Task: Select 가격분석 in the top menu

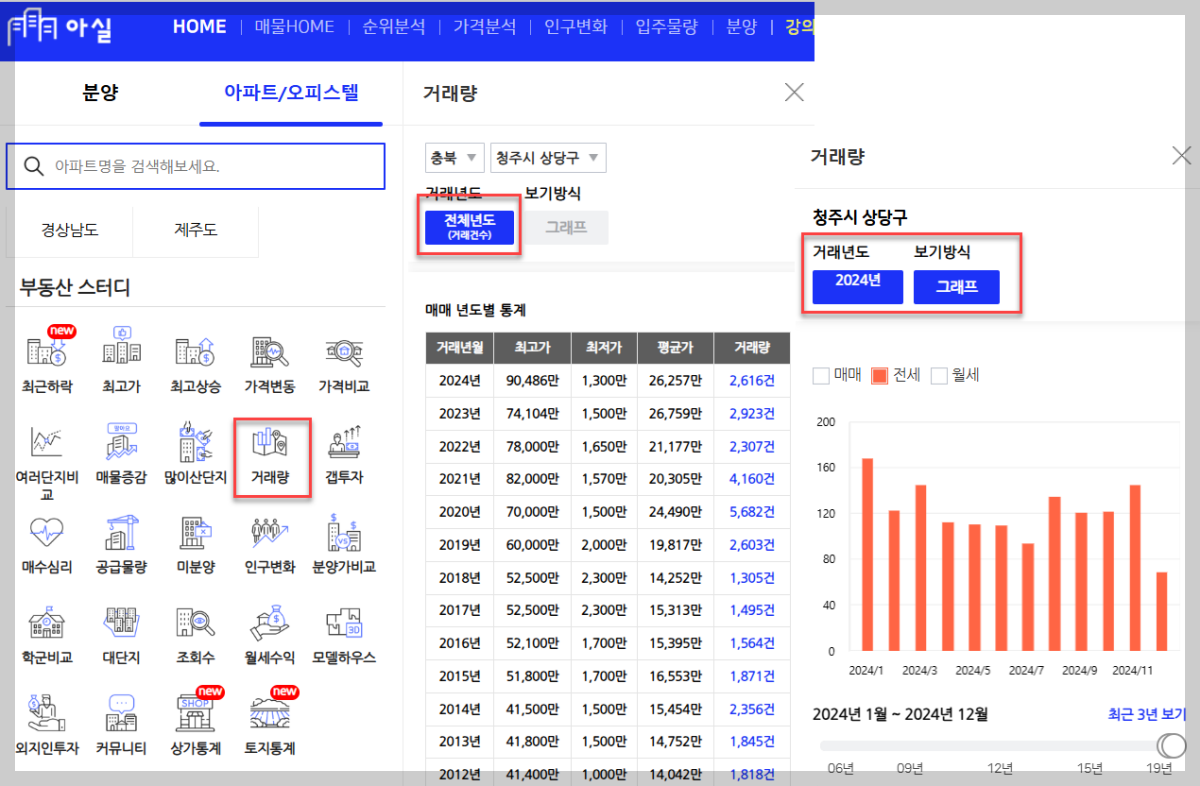Action: 488,27
